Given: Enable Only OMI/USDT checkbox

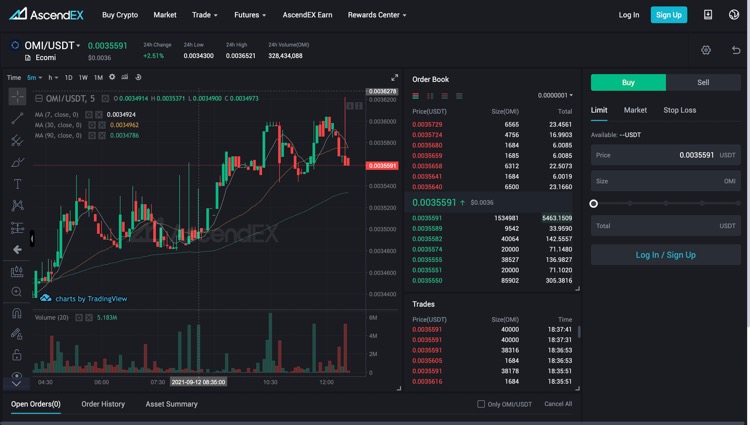Looking at the screenshot, I should coord(481,404).
